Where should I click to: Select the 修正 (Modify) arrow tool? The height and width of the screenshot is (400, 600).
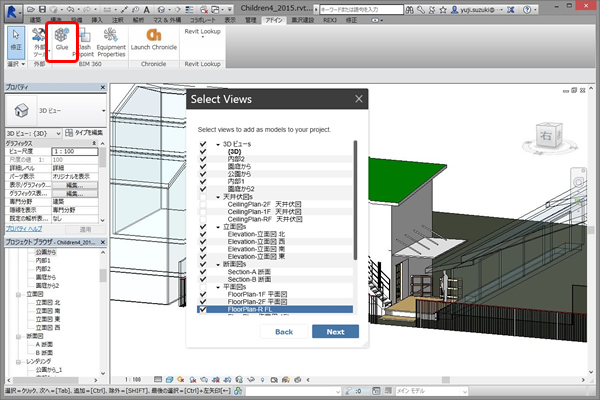(x=16, y=42)
